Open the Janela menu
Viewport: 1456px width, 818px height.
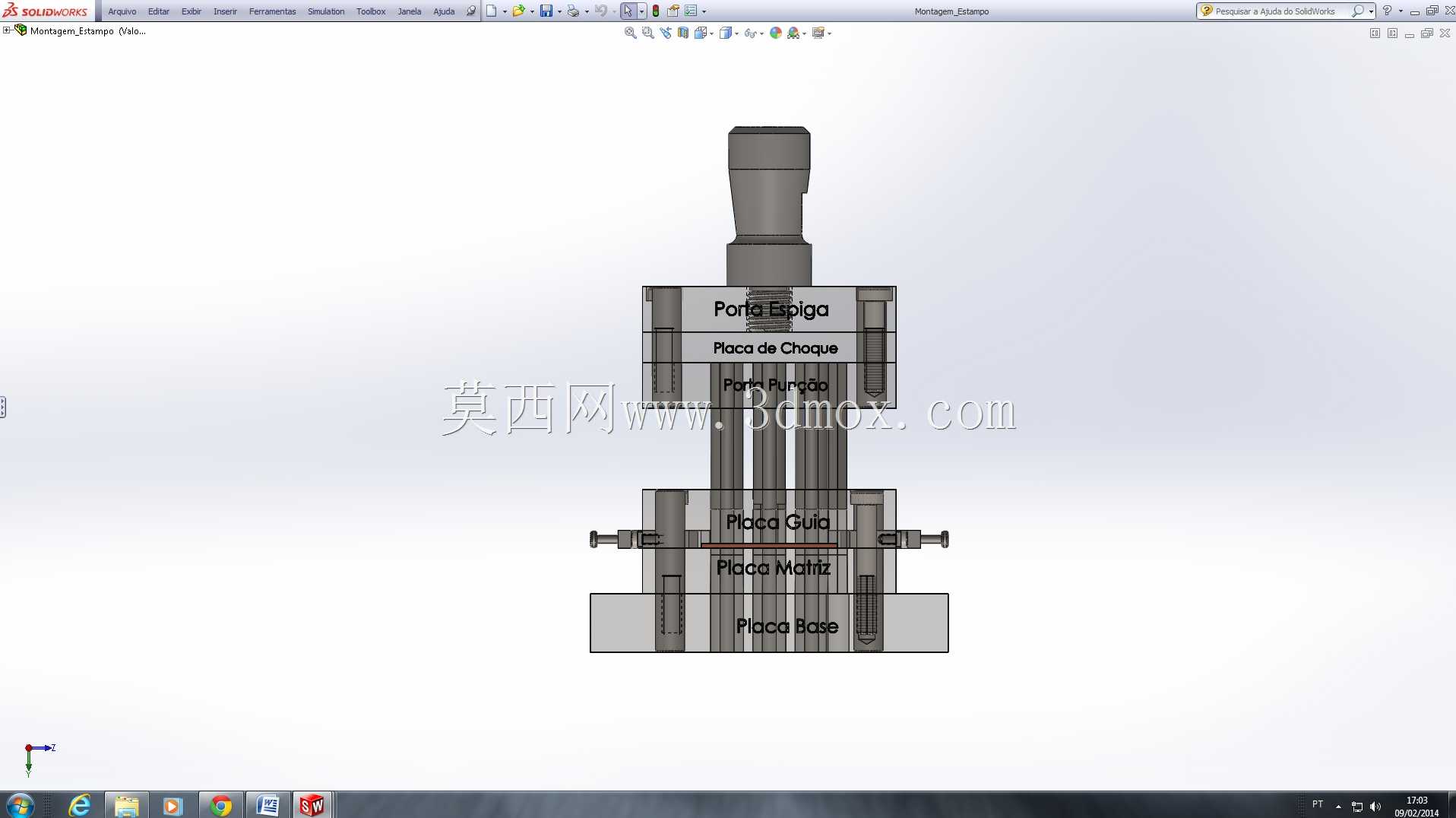point(410,11)
